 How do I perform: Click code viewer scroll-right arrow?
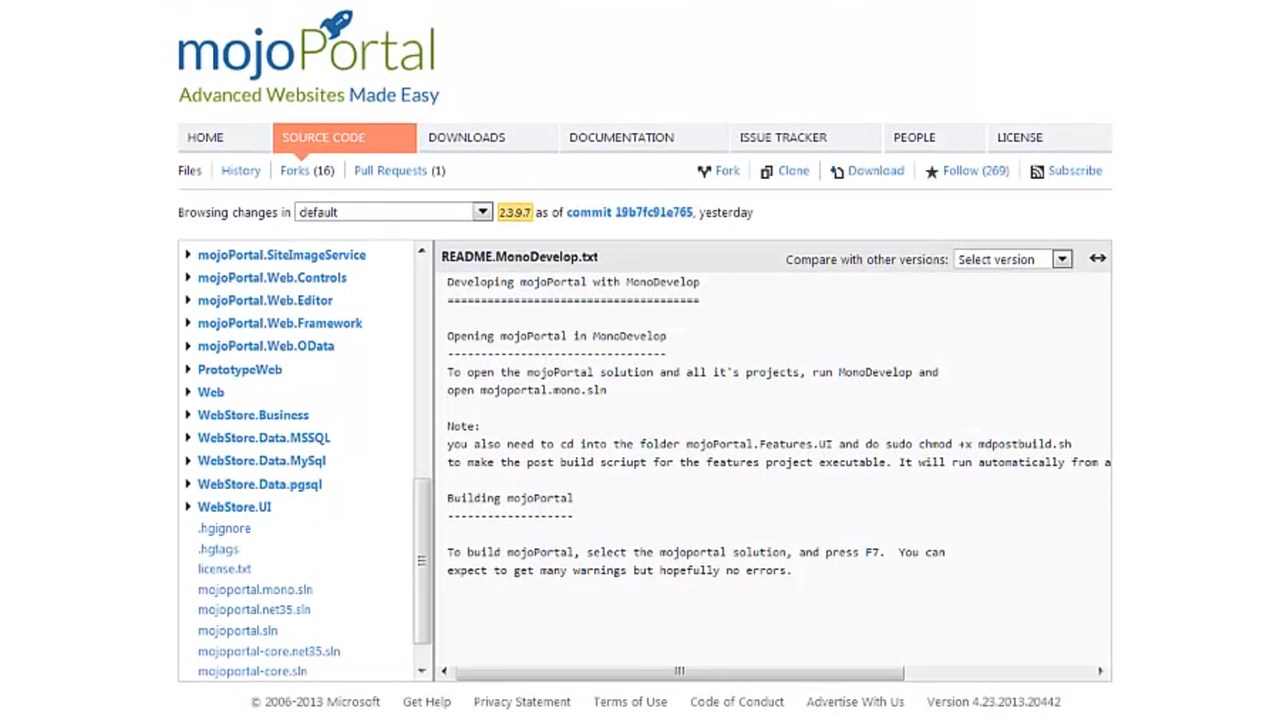(x=1100, y=671)
